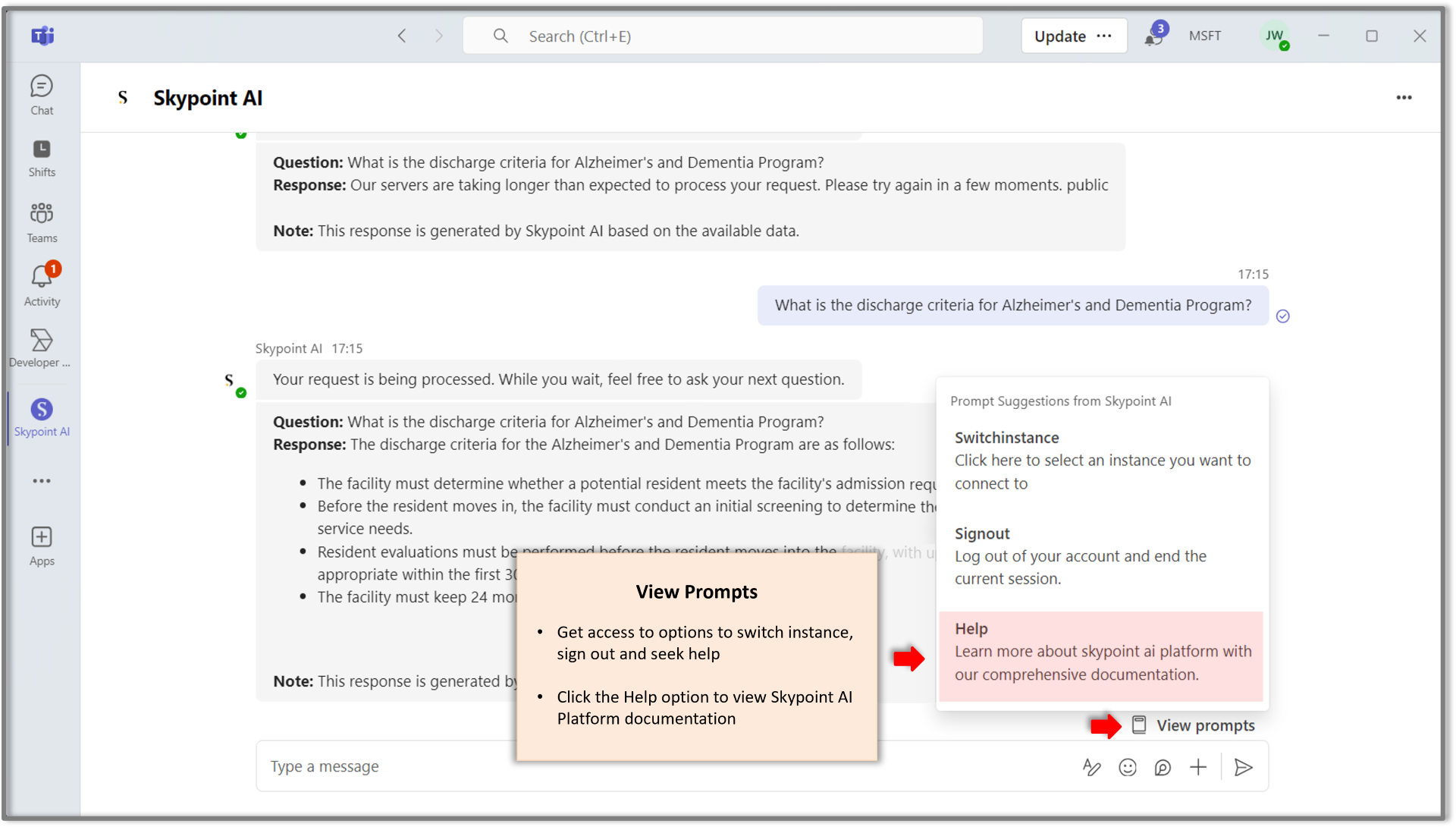Open the emoji picker icon
This screenshot has width=1456, height=827.
pyautogui.click(x=1128, y=767)
